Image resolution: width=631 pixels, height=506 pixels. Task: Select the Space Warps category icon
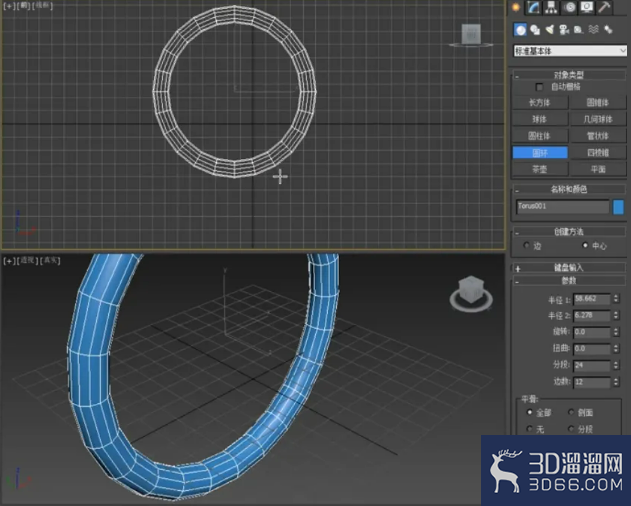pos(594,30)
